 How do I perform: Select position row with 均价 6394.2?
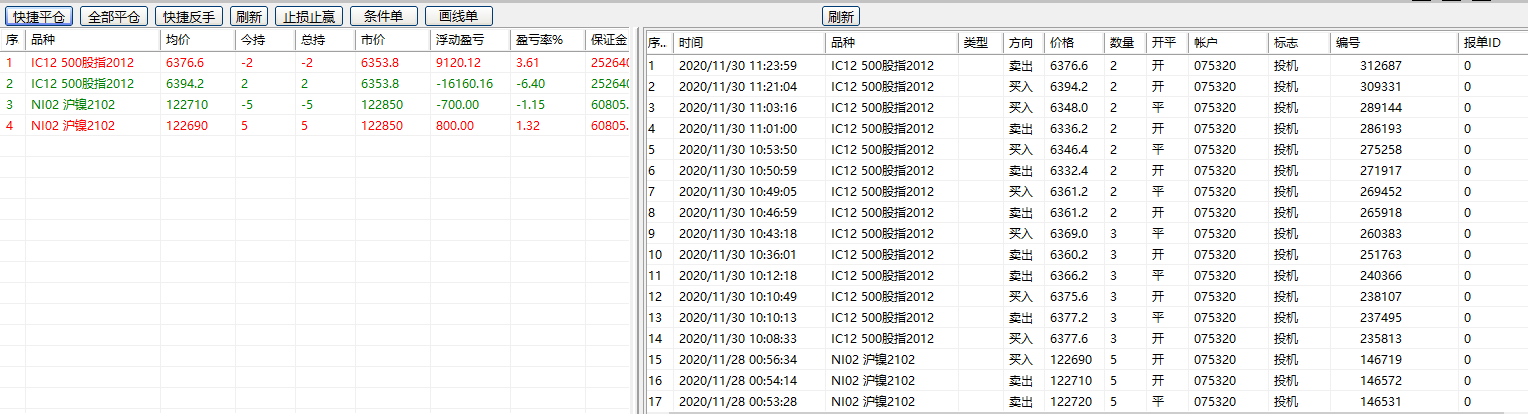pos(315,83)
